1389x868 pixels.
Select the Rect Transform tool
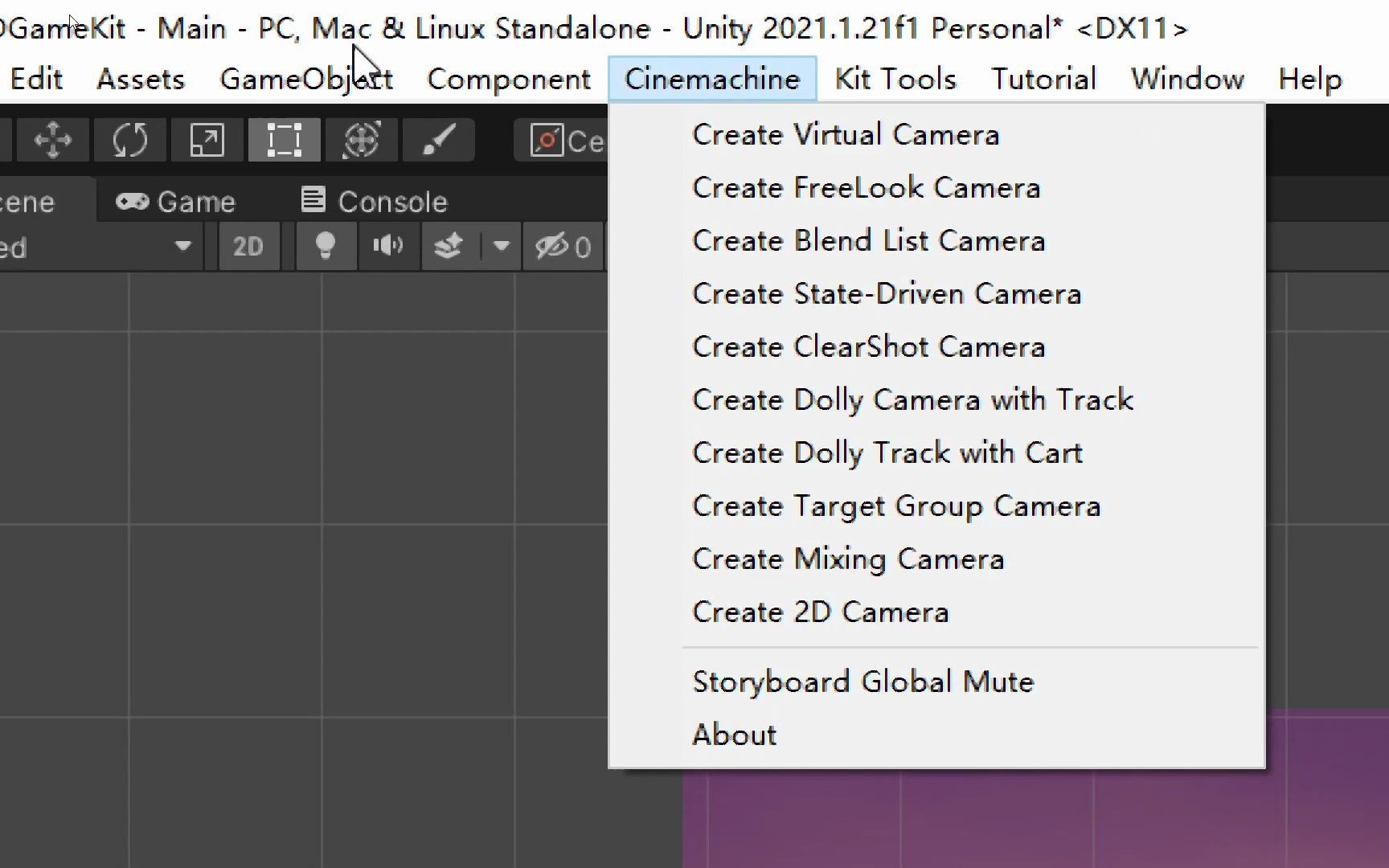pos(284,140)
